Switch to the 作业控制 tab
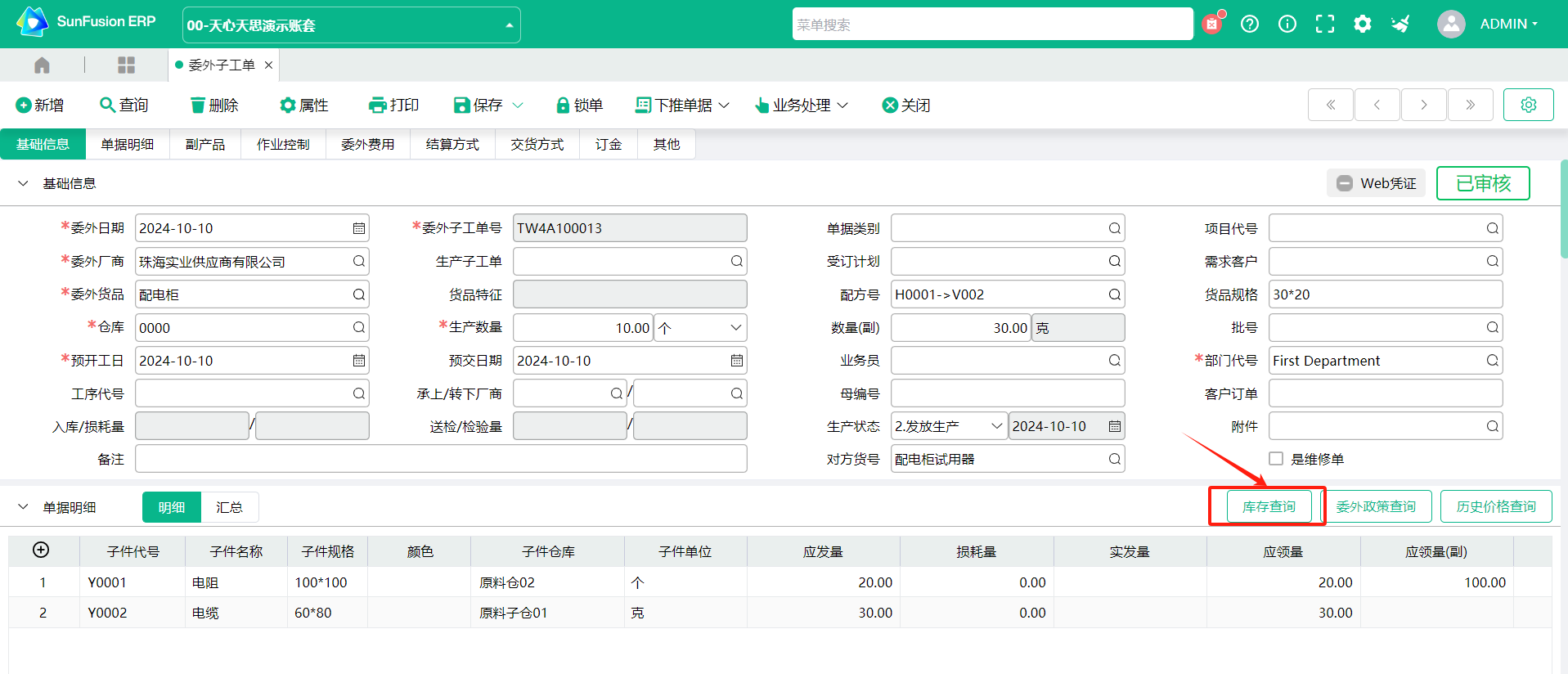The width and height of the screenshot is (1568, 674). 283,145
